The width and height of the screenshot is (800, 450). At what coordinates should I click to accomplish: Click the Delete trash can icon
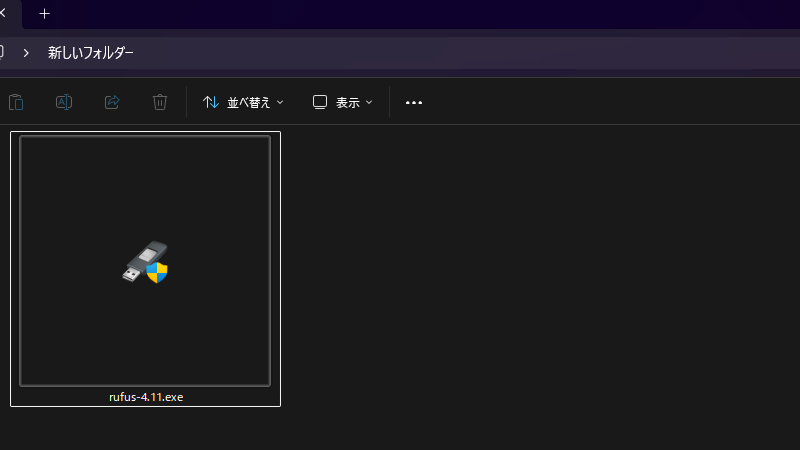click(160, 102)
